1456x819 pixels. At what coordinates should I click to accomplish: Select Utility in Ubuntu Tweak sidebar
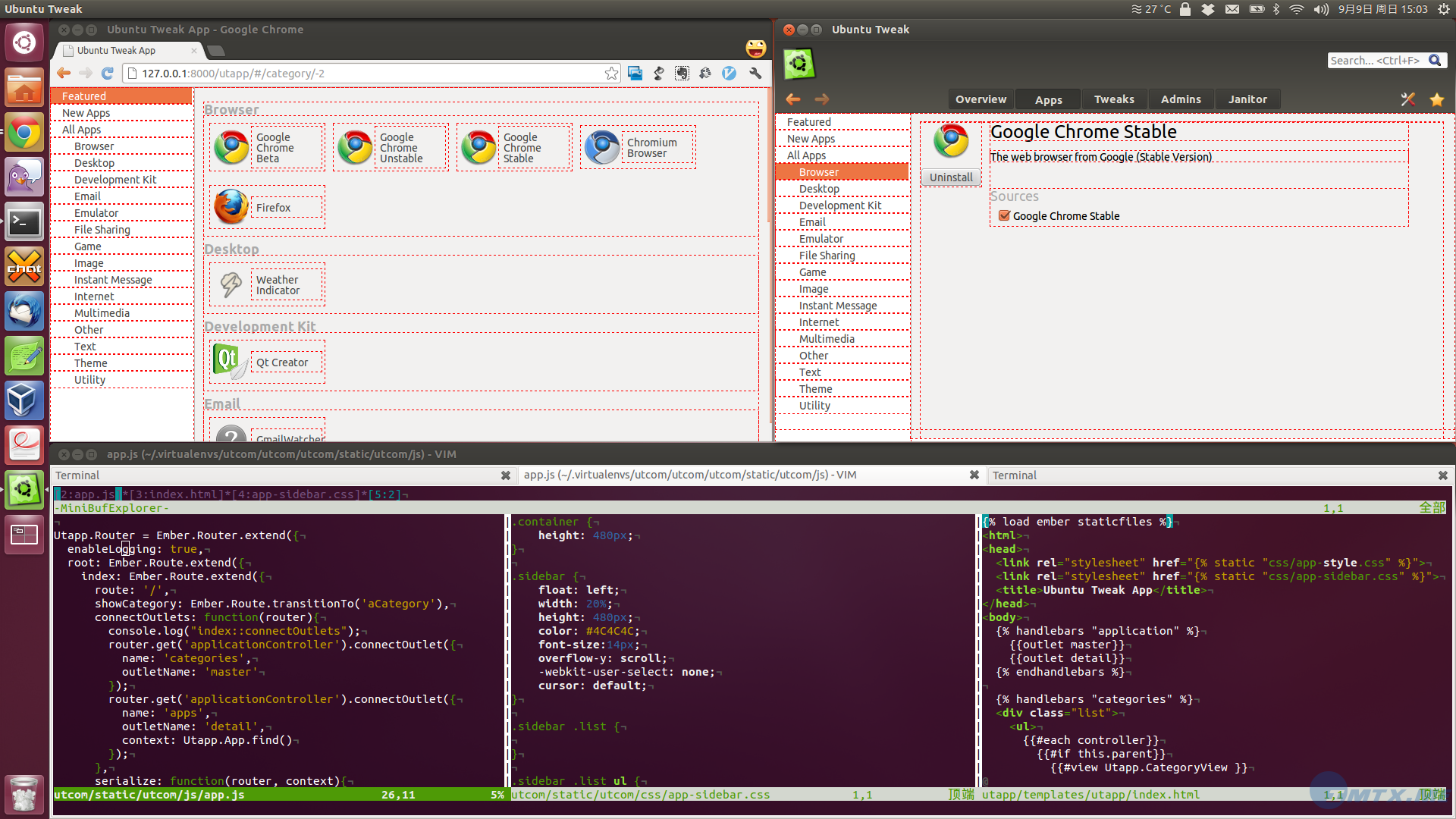pyautogui.click(x=842, y=406)
